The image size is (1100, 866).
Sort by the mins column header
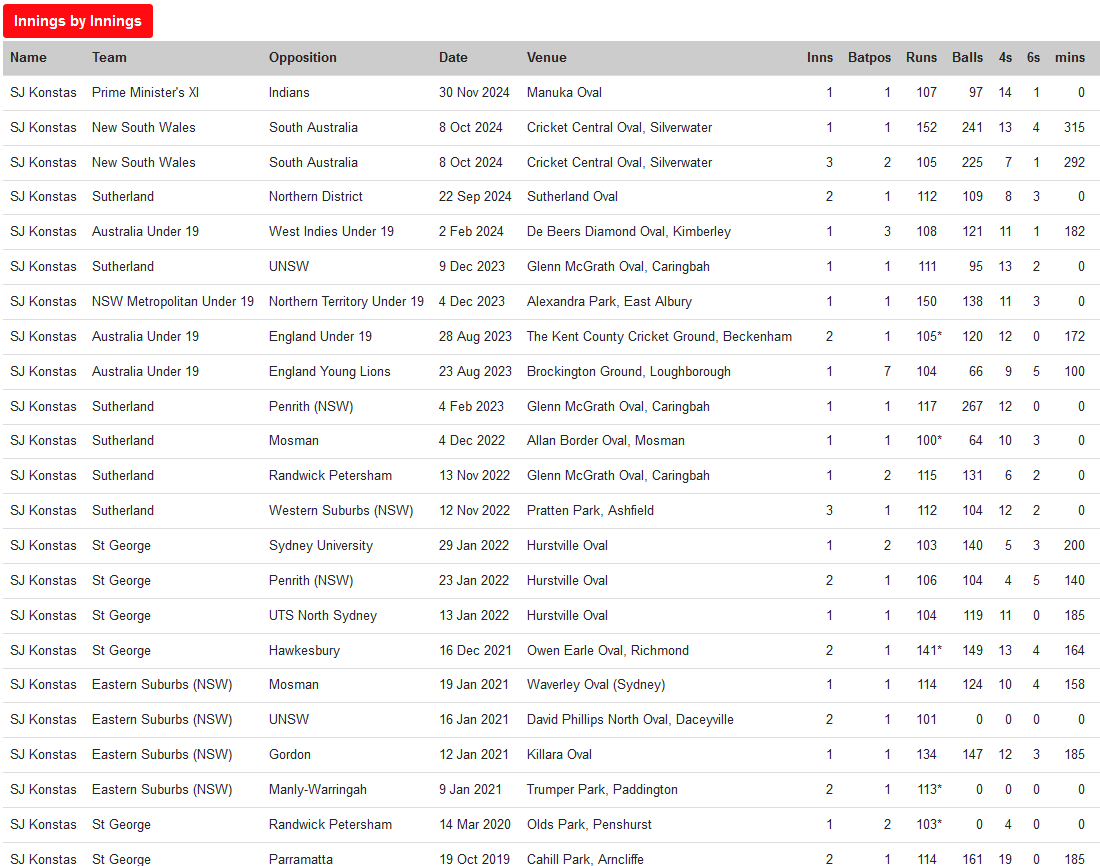pyautogui.click(x=1069, y=58)
